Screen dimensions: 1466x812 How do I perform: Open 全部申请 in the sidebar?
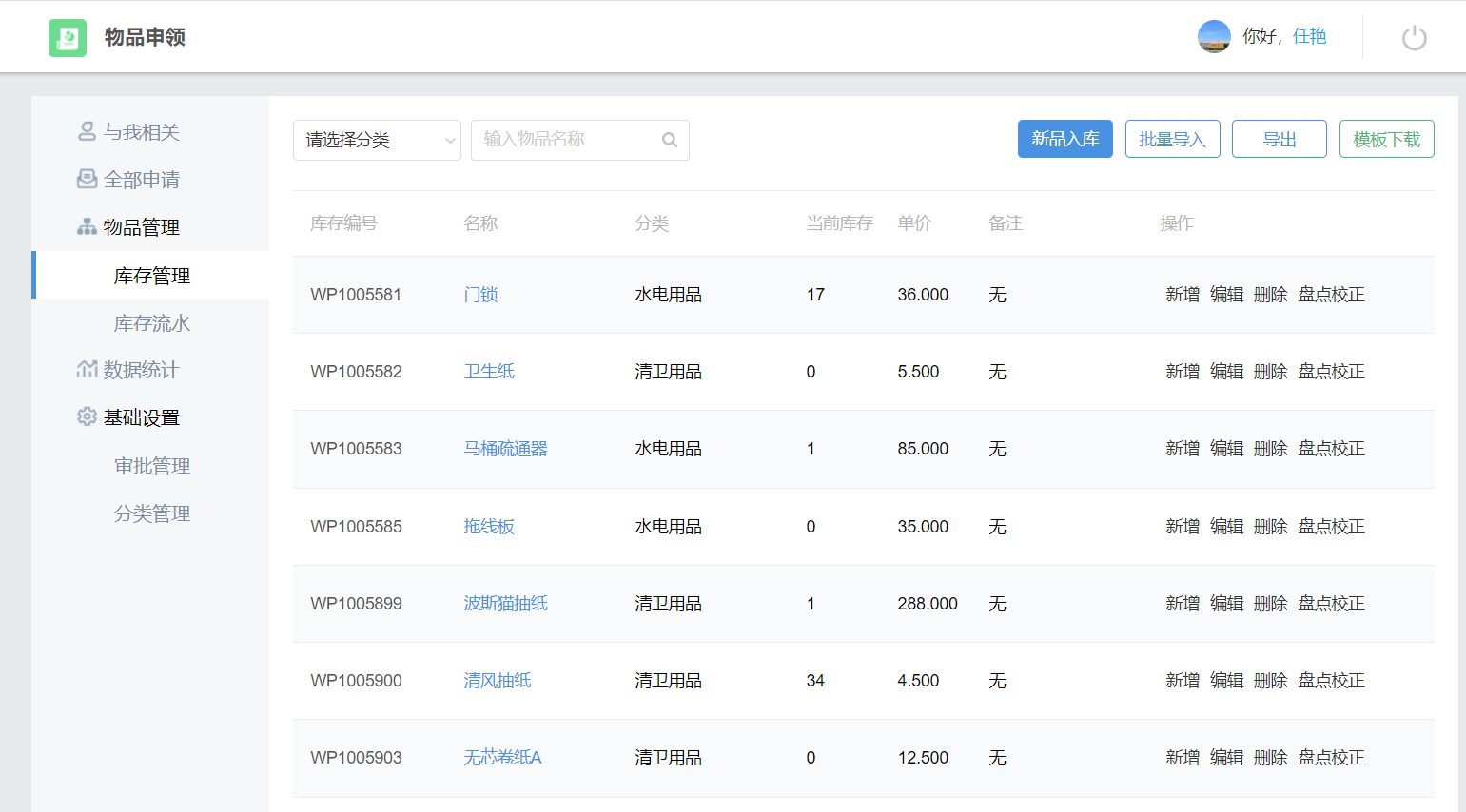141,180
